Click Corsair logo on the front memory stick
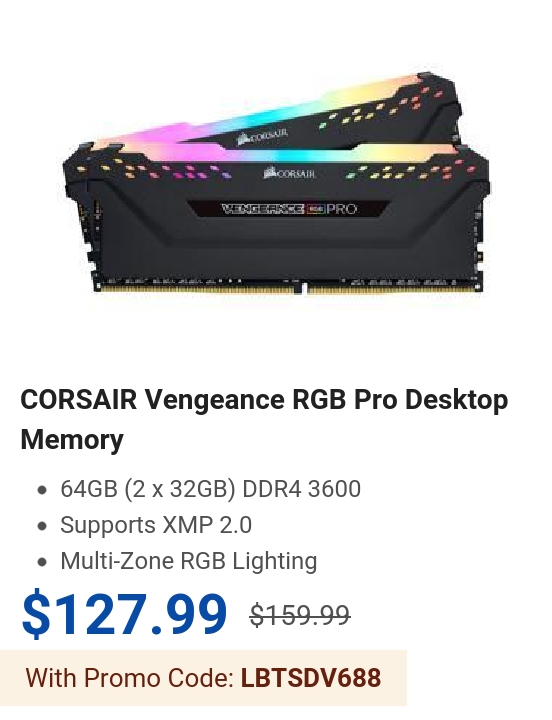Image resolution: width=552 pixels, height=720 pixels. coord(290,173)
